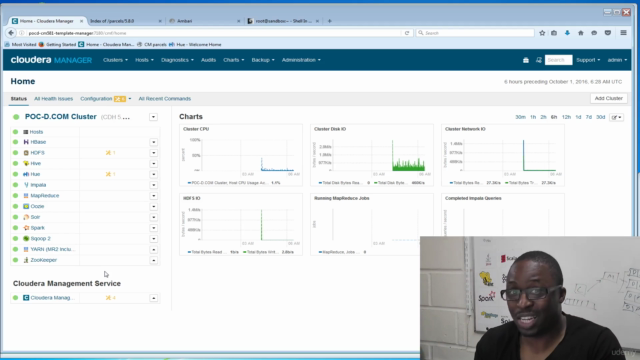This screenshot has height=360, width=640.
Task: Click Cloudera Management Service wrench warning icon
Action: (108, 298)
